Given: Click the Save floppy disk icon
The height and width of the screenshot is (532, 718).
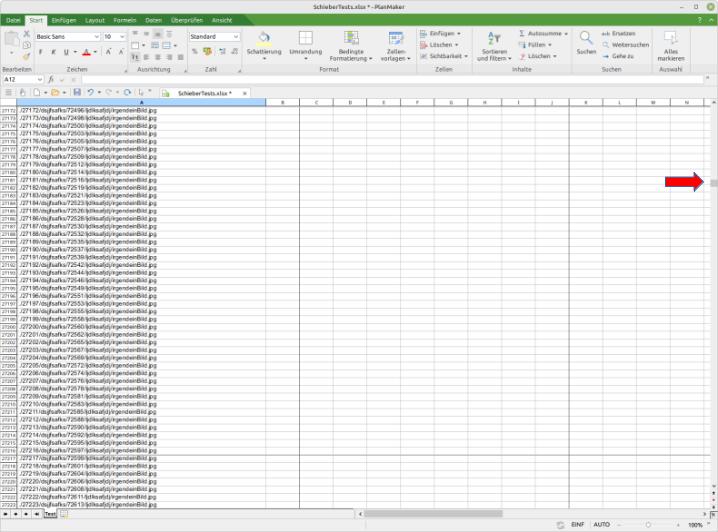Looking at the screenshot, I should (77, 92).
